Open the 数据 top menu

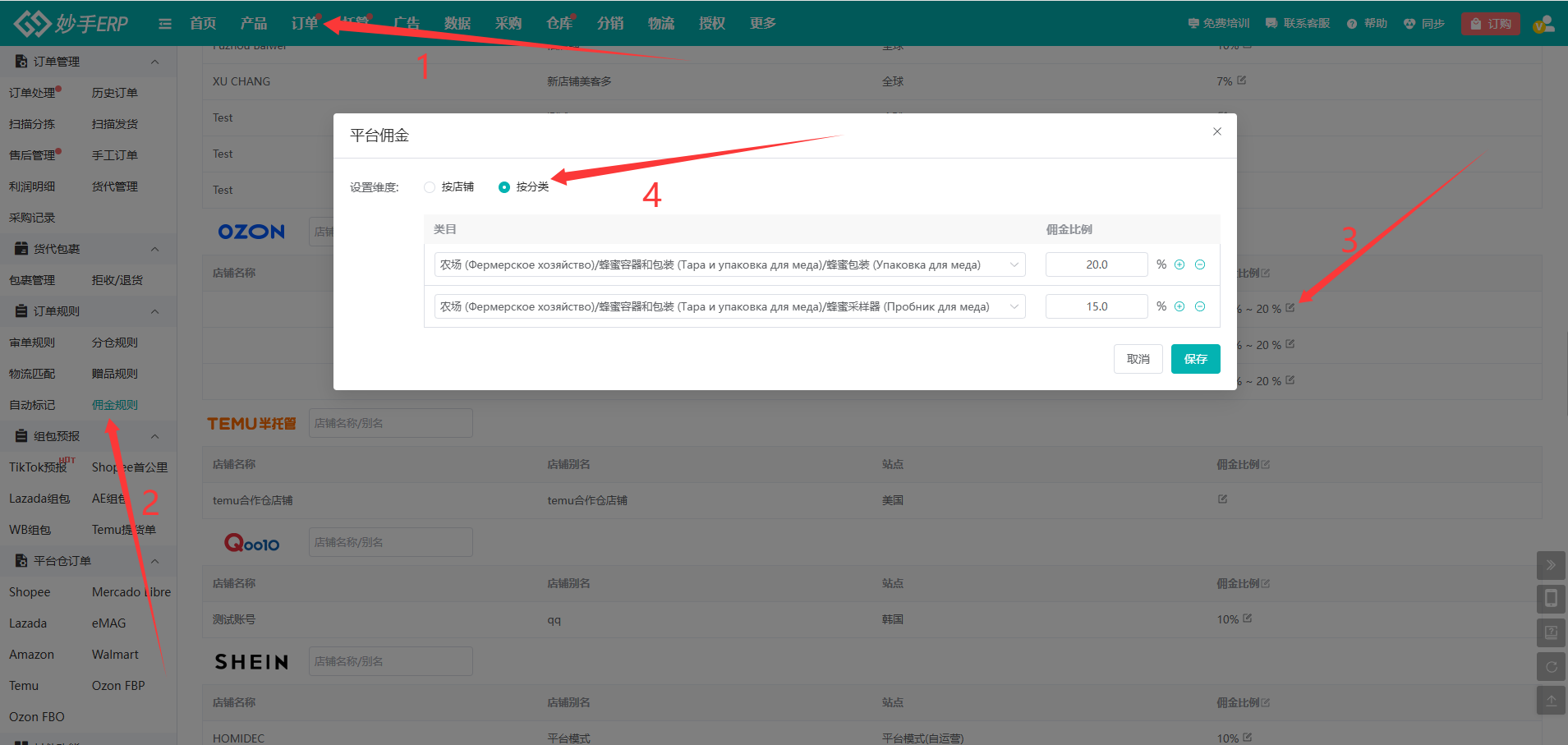point(458,24)
